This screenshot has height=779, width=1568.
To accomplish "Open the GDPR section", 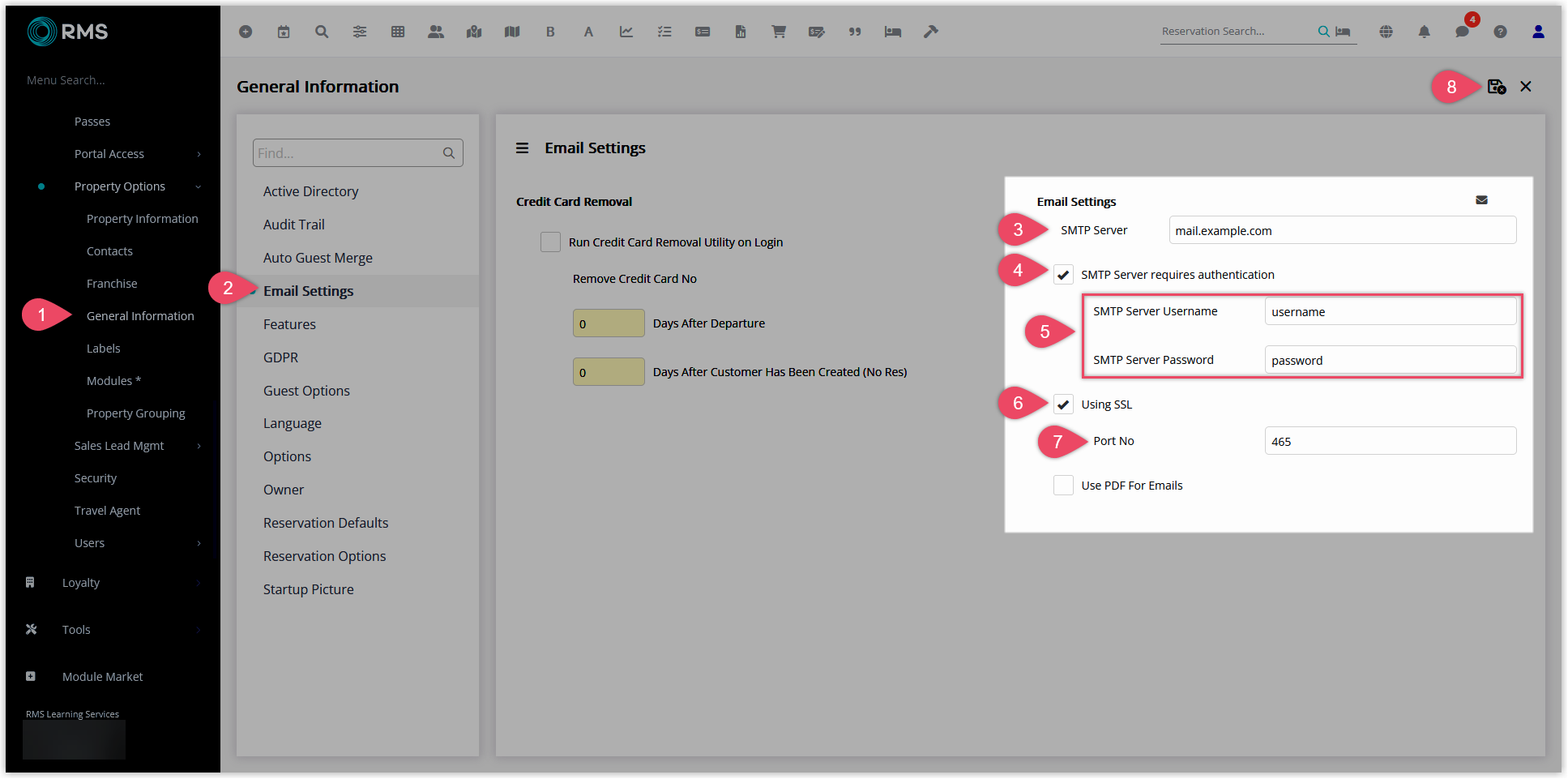I will tap(281, 357).
